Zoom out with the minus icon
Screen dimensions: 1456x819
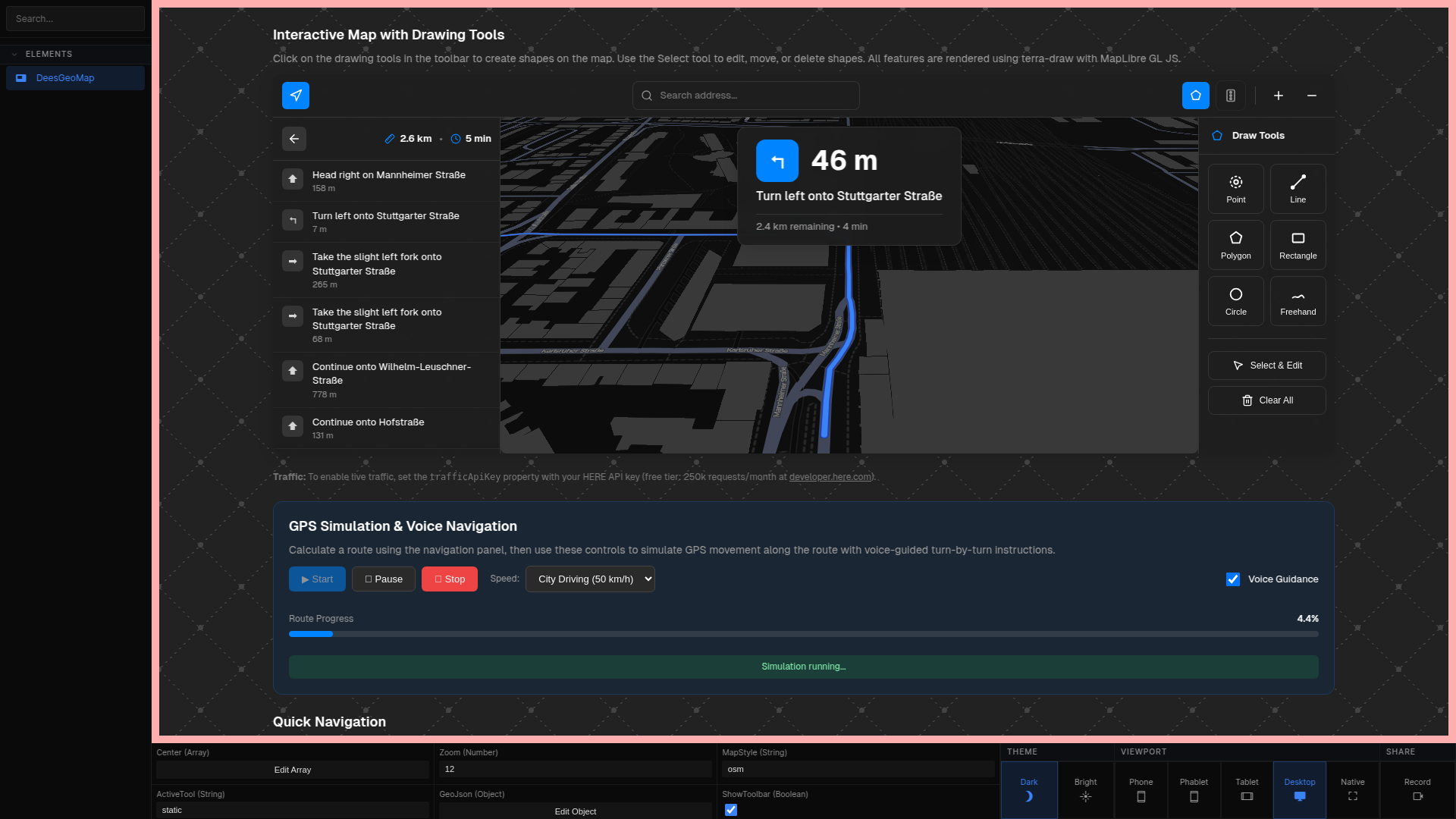[x=1312, y=96]
